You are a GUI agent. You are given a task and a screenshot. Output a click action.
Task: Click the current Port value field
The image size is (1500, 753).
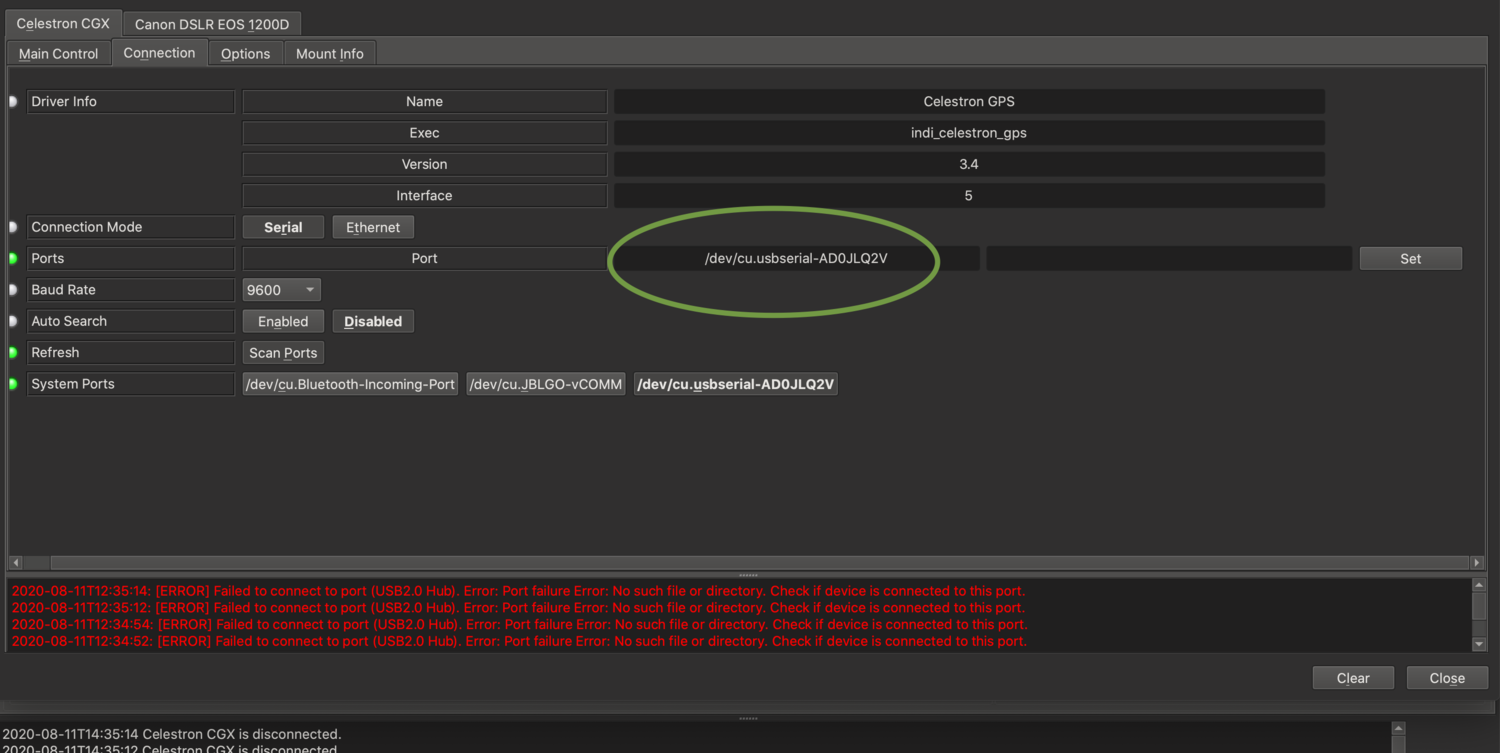(797, 258)
